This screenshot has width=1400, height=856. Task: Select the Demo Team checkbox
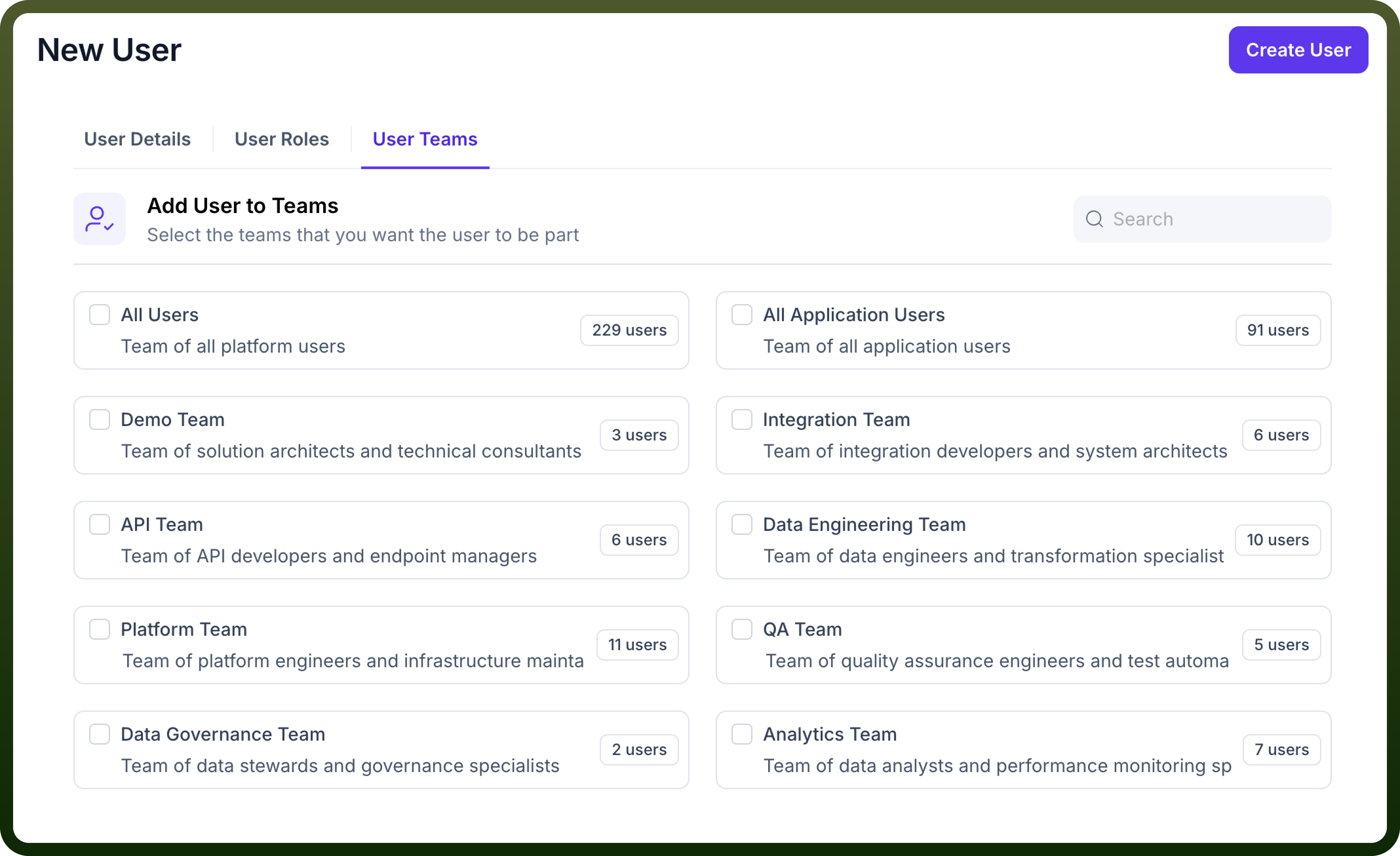[x=99, y=420]
